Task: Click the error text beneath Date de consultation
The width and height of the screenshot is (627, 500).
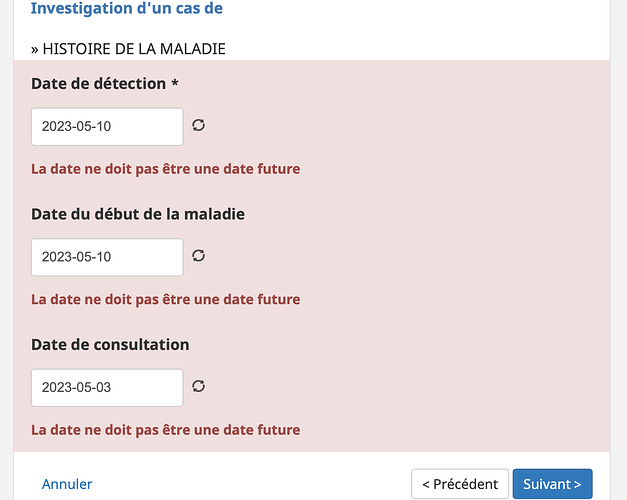Action: coord(165,430)
